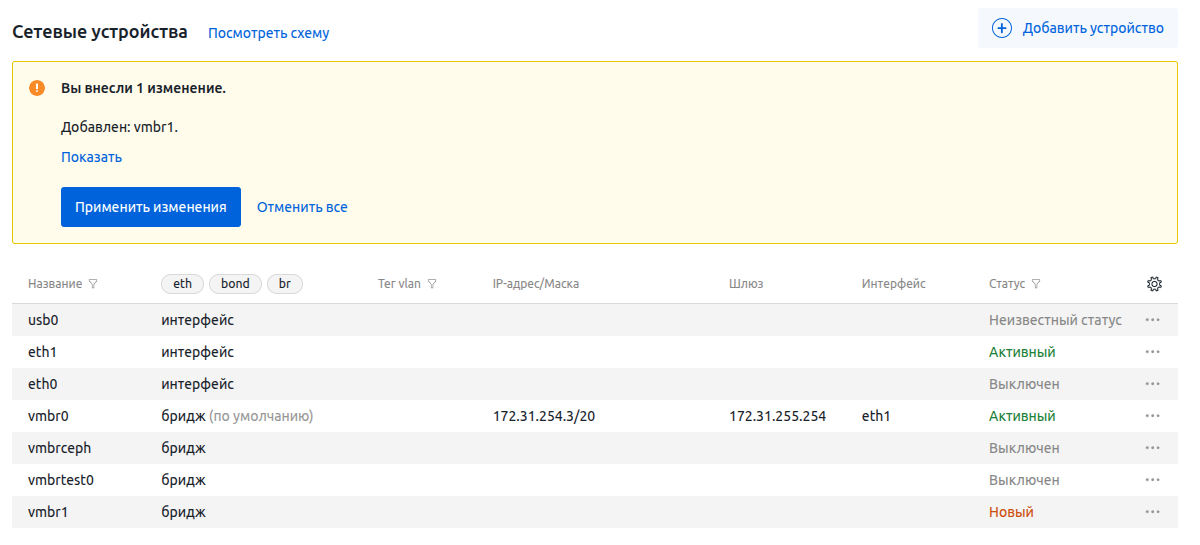Open Посмотреть схему link
This screenshot has height=545, width=1200.
[x=268, y=33]
